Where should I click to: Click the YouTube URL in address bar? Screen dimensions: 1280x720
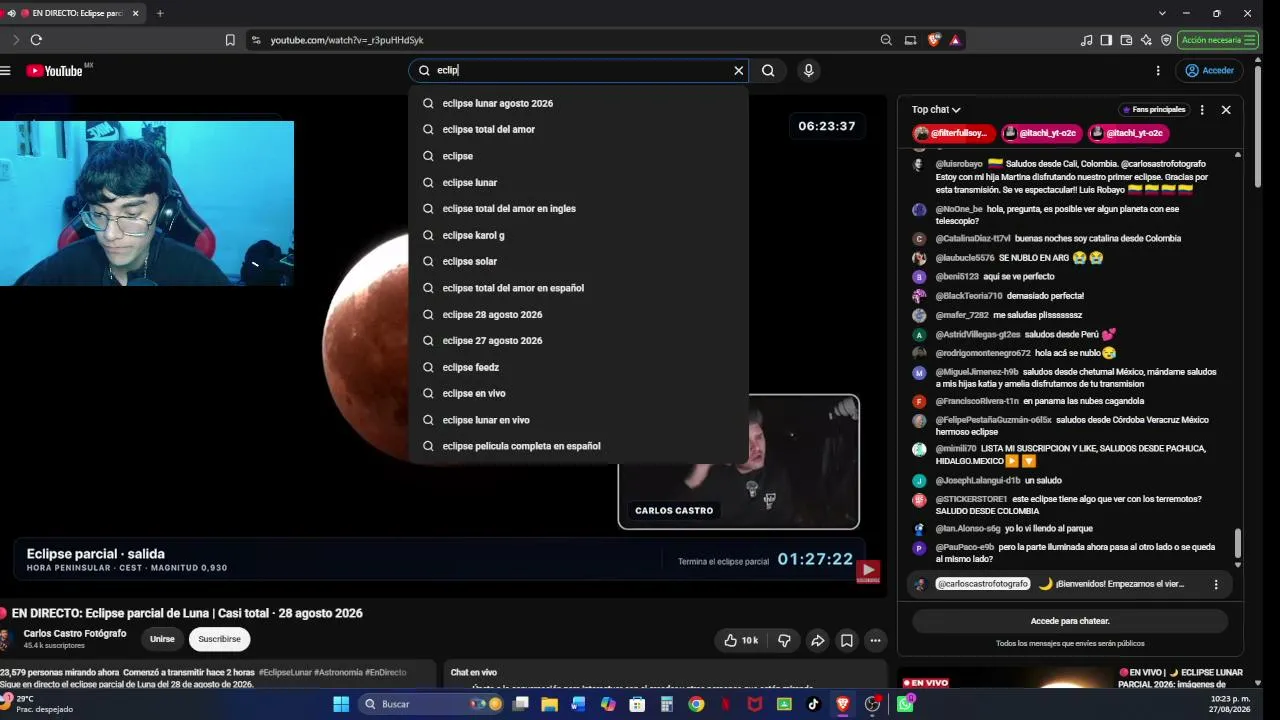[x=347, y=40]
